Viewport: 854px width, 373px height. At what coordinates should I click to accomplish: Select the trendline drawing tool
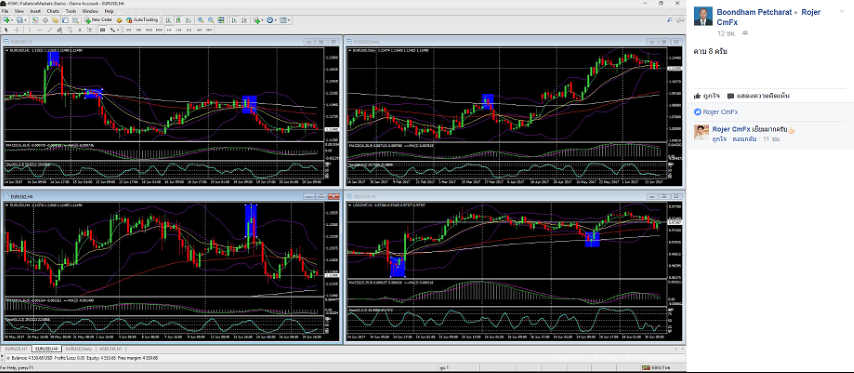click(50, 29)
